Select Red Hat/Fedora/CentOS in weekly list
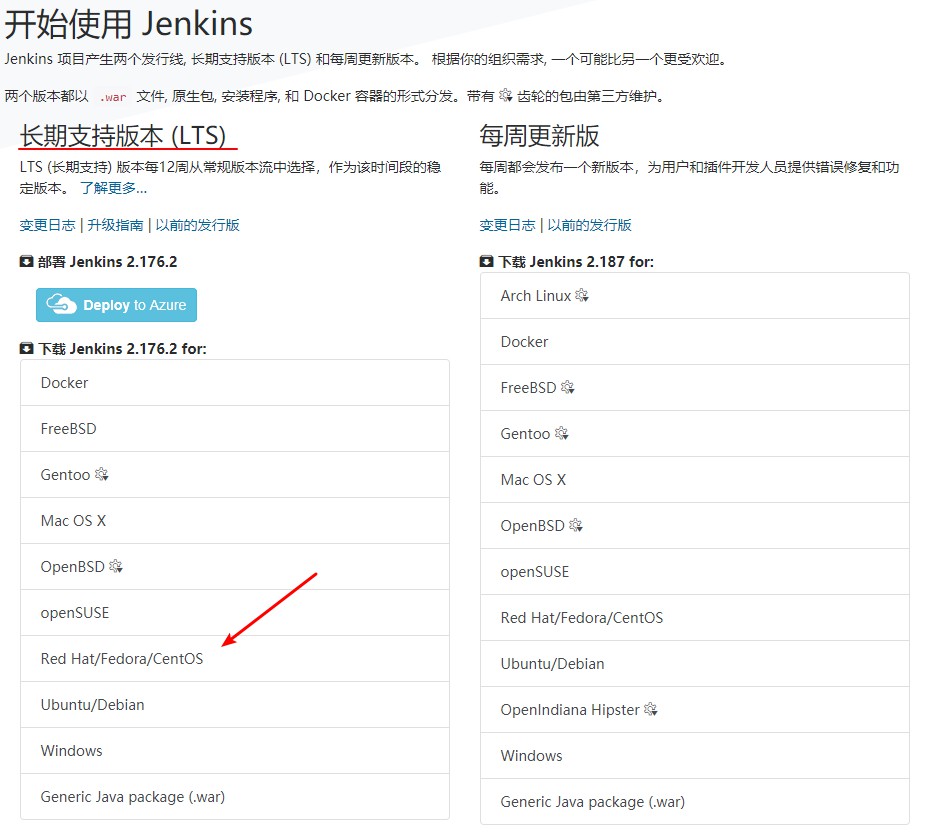The width and height of the screenshot is (926, 838). pyautogui.click(x=695, y=618)
